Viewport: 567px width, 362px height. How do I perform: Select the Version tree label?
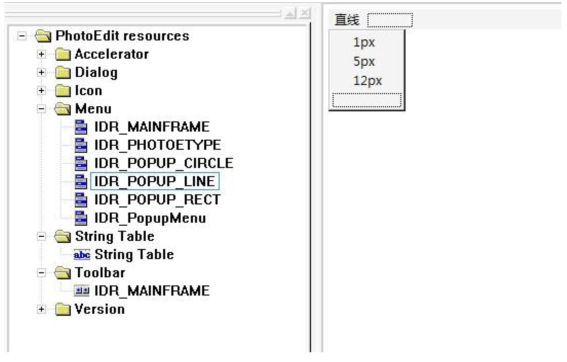tap(100, 309)
